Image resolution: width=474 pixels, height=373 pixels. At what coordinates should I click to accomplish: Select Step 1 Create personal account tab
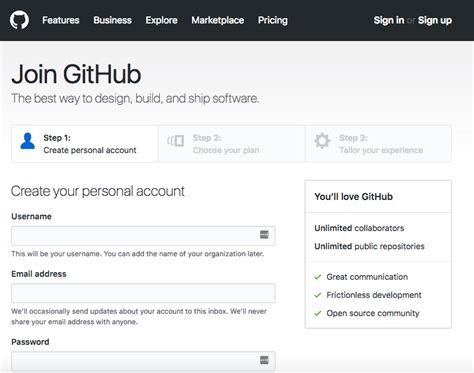85,144
